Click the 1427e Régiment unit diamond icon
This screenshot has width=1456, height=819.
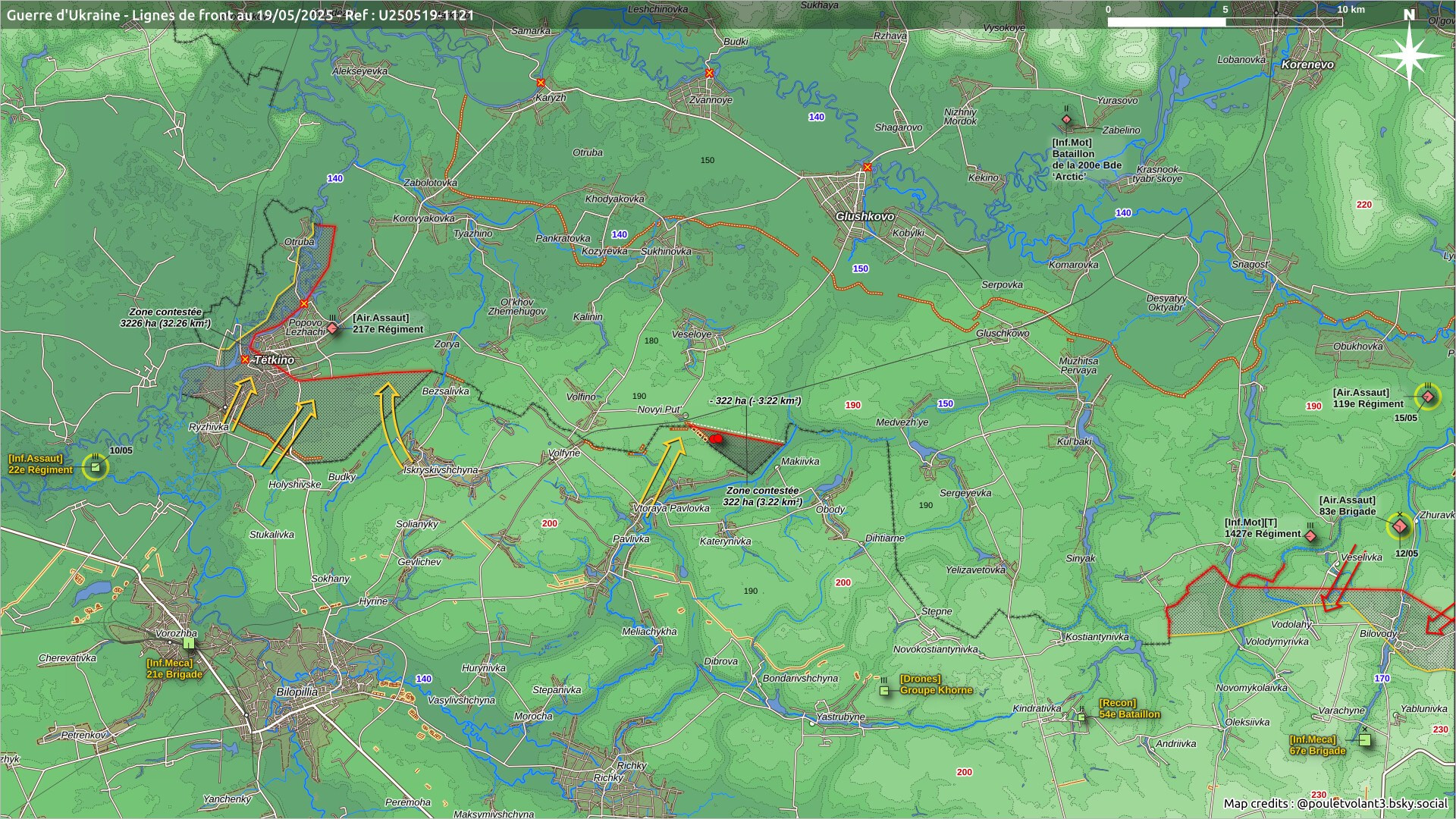pyautogui.click(x=1310, y=536)
